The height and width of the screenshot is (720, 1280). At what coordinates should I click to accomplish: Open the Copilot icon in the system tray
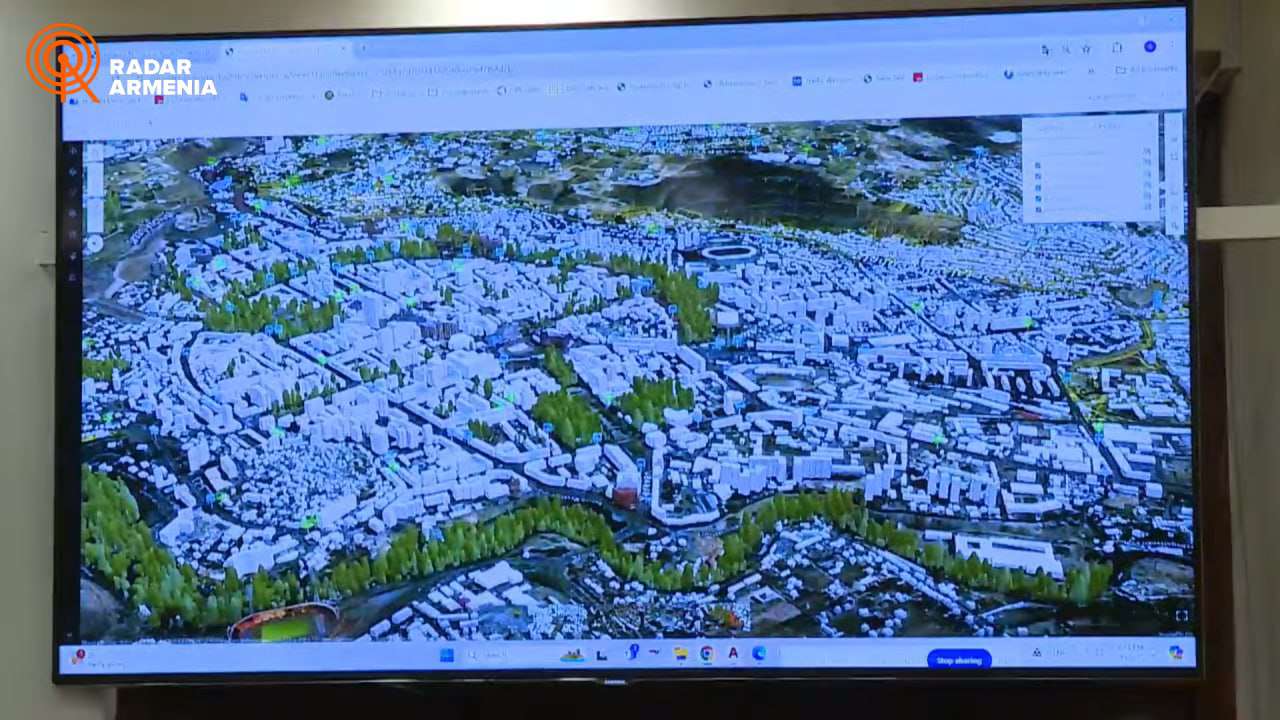(x=1175, y=652)
